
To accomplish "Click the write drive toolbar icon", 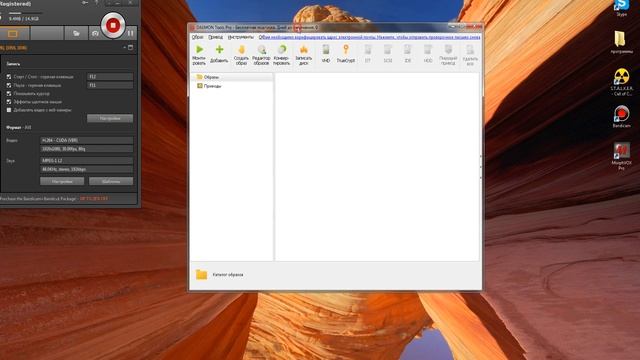I will (448, 49).
